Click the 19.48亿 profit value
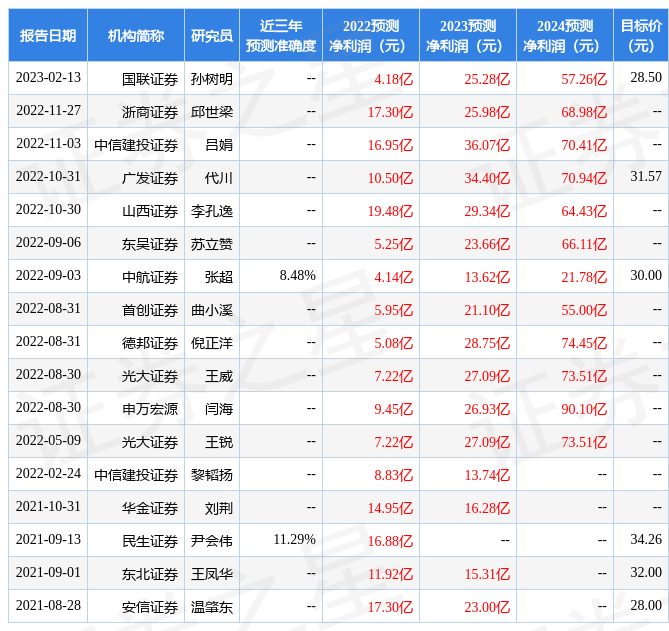This screenshot has width=669, height=631. click(390, 211)
